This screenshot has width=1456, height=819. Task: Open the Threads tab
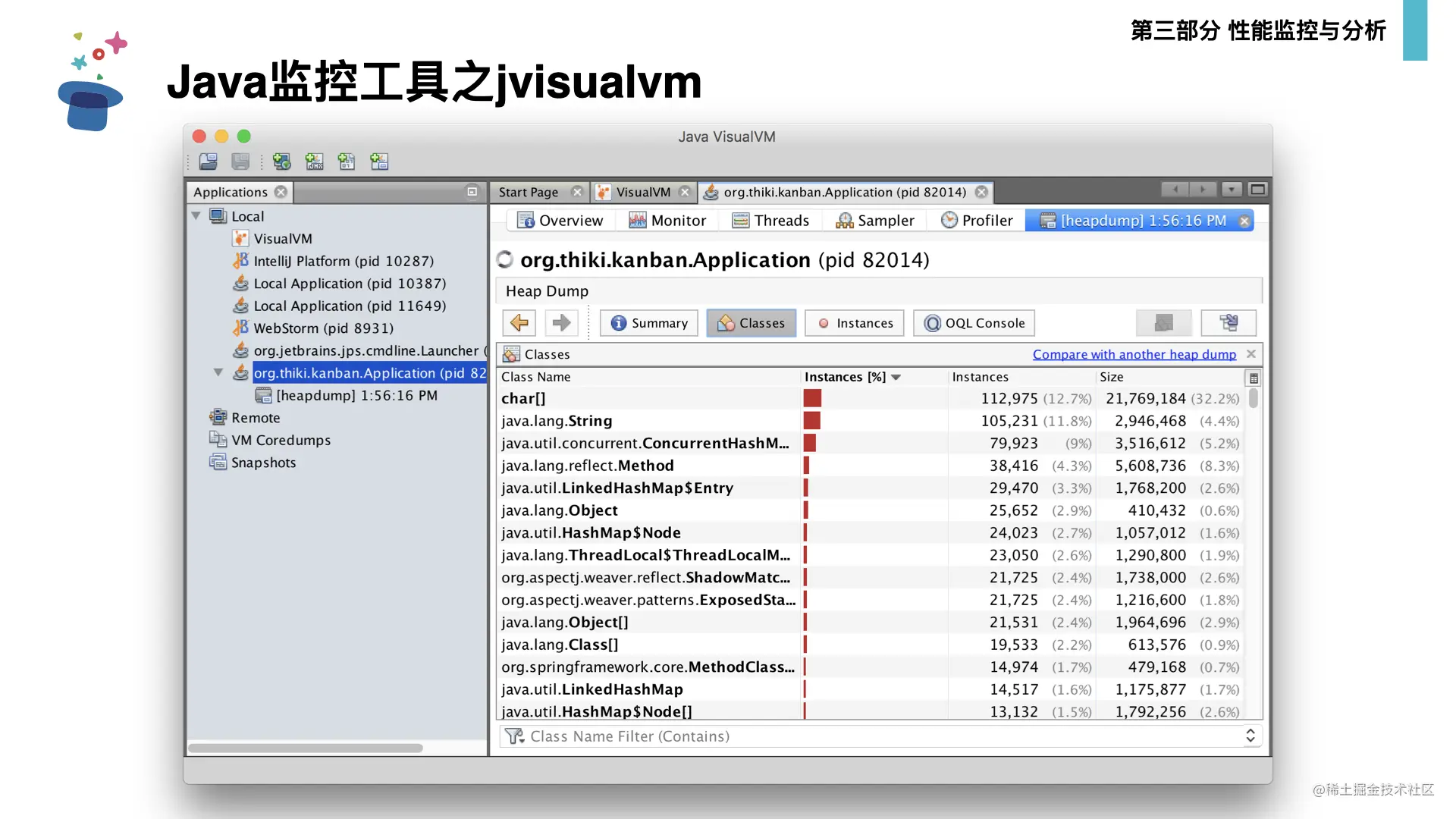770,220
